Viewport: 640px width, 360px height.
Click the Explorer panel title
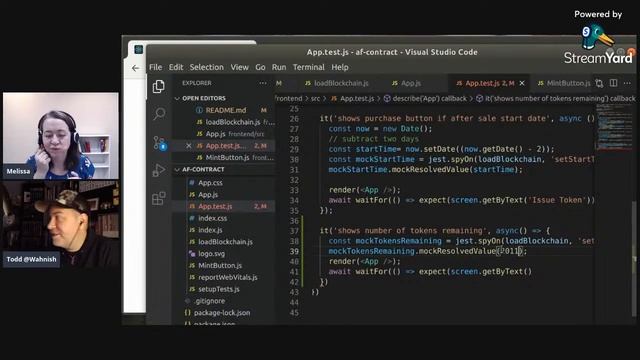[x=197, y=83]
